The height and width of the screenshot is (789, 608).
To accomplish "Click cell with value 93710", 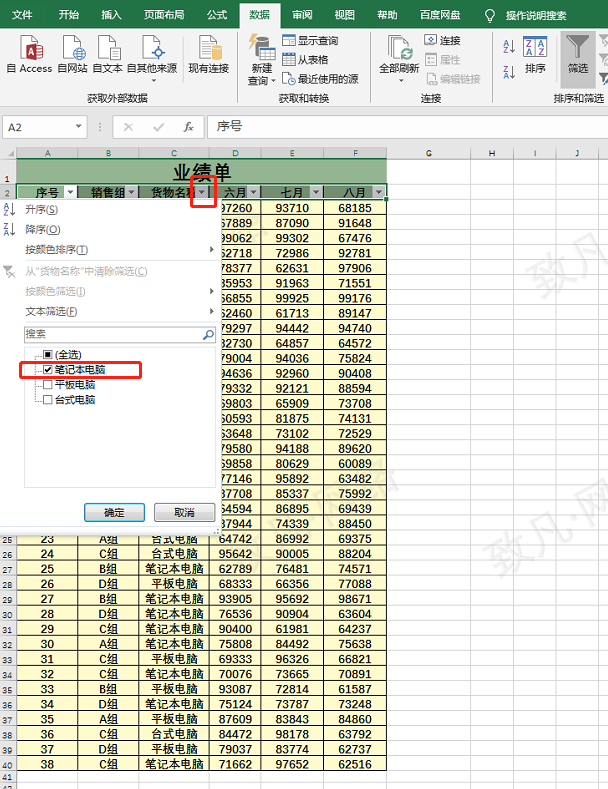I will click(292, 208).
